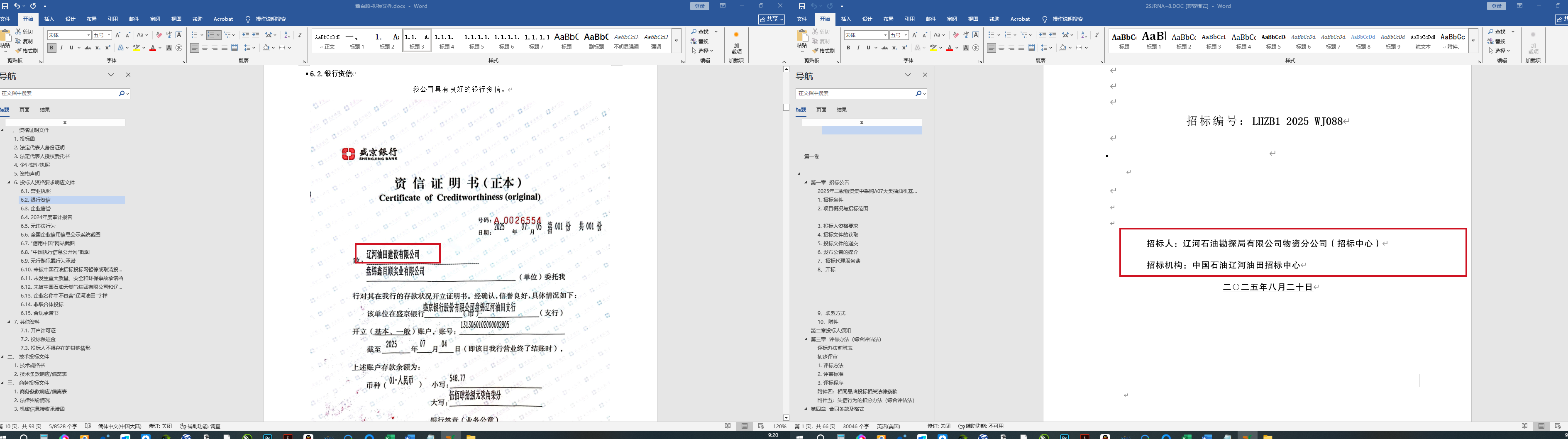Image resolution: width=1568 pixels, height=439 pixels.
Task: Toggle Italic in left Word window
Action: click(x=61, y=48)
